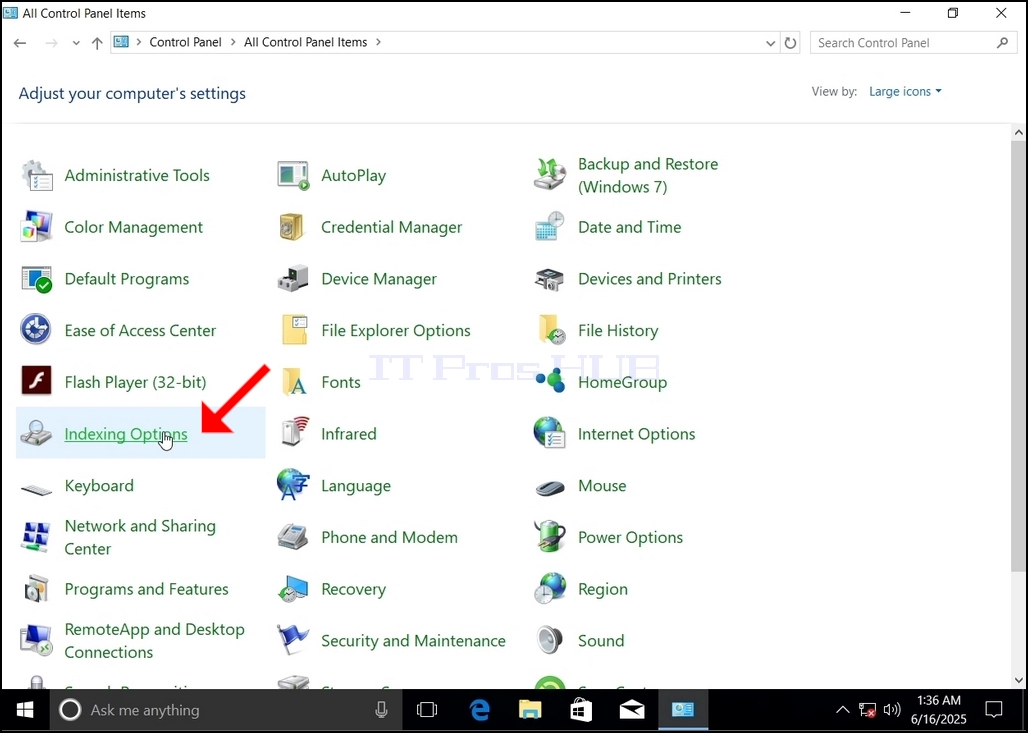
Task: Click the Control Panel breadcrumb
Action: (186, 42)
